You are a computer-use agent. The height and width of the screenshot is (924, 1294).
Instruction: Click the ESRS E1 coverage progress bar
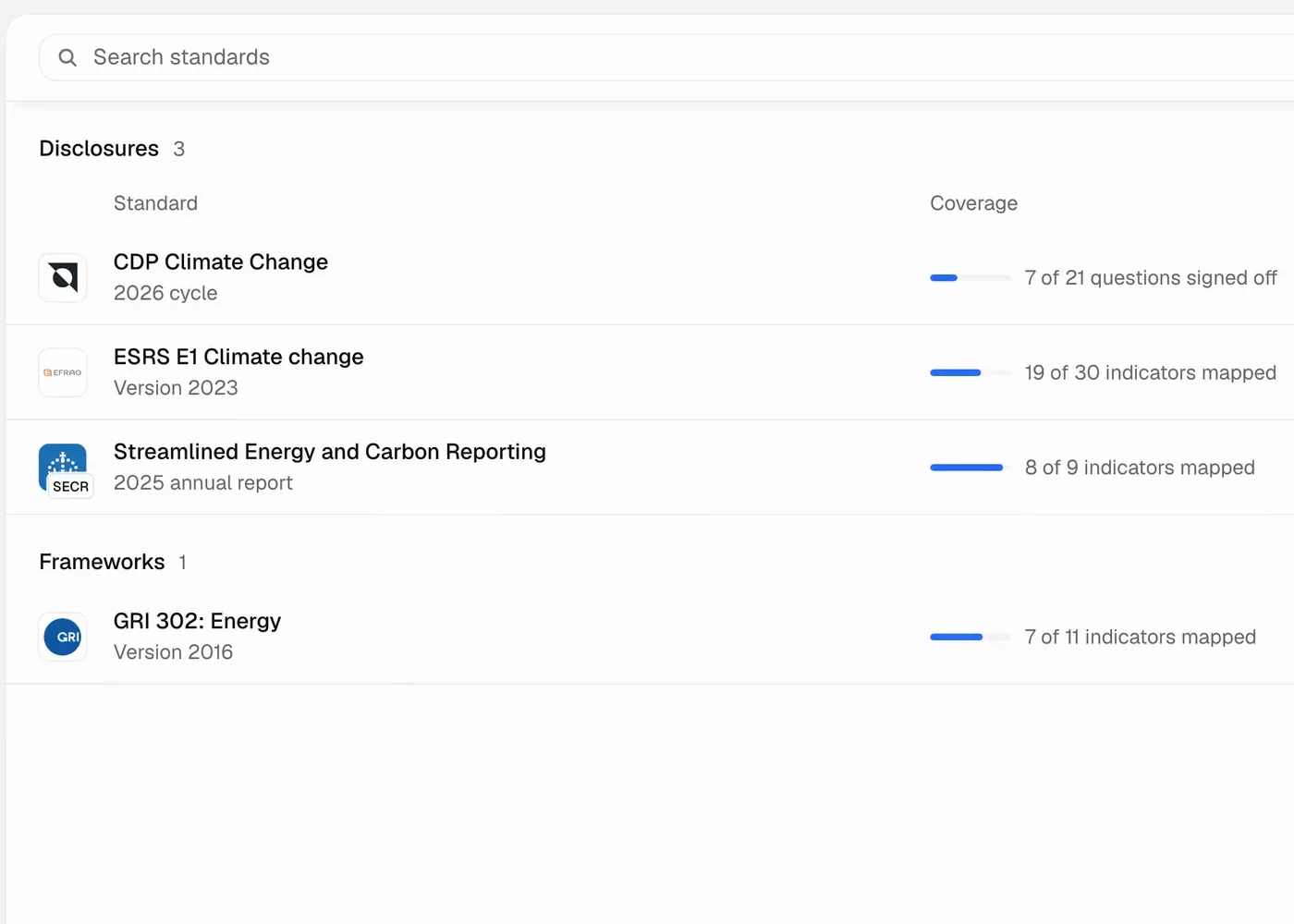tap(970, 372)
